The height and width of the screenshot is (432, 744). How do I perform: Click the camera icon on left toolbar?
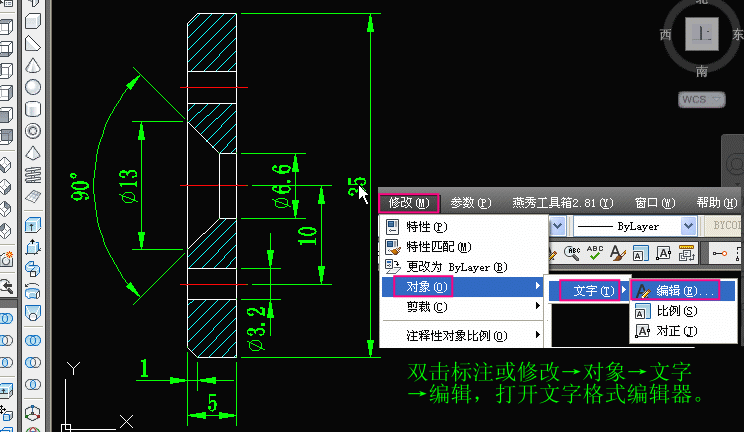(6, 259)
